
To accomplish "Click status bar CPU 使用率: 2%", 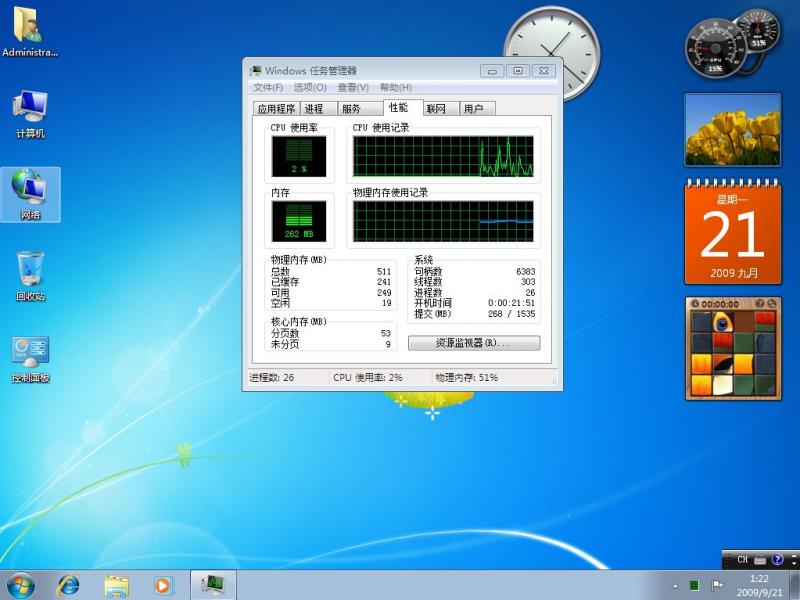I will point(367,378).
